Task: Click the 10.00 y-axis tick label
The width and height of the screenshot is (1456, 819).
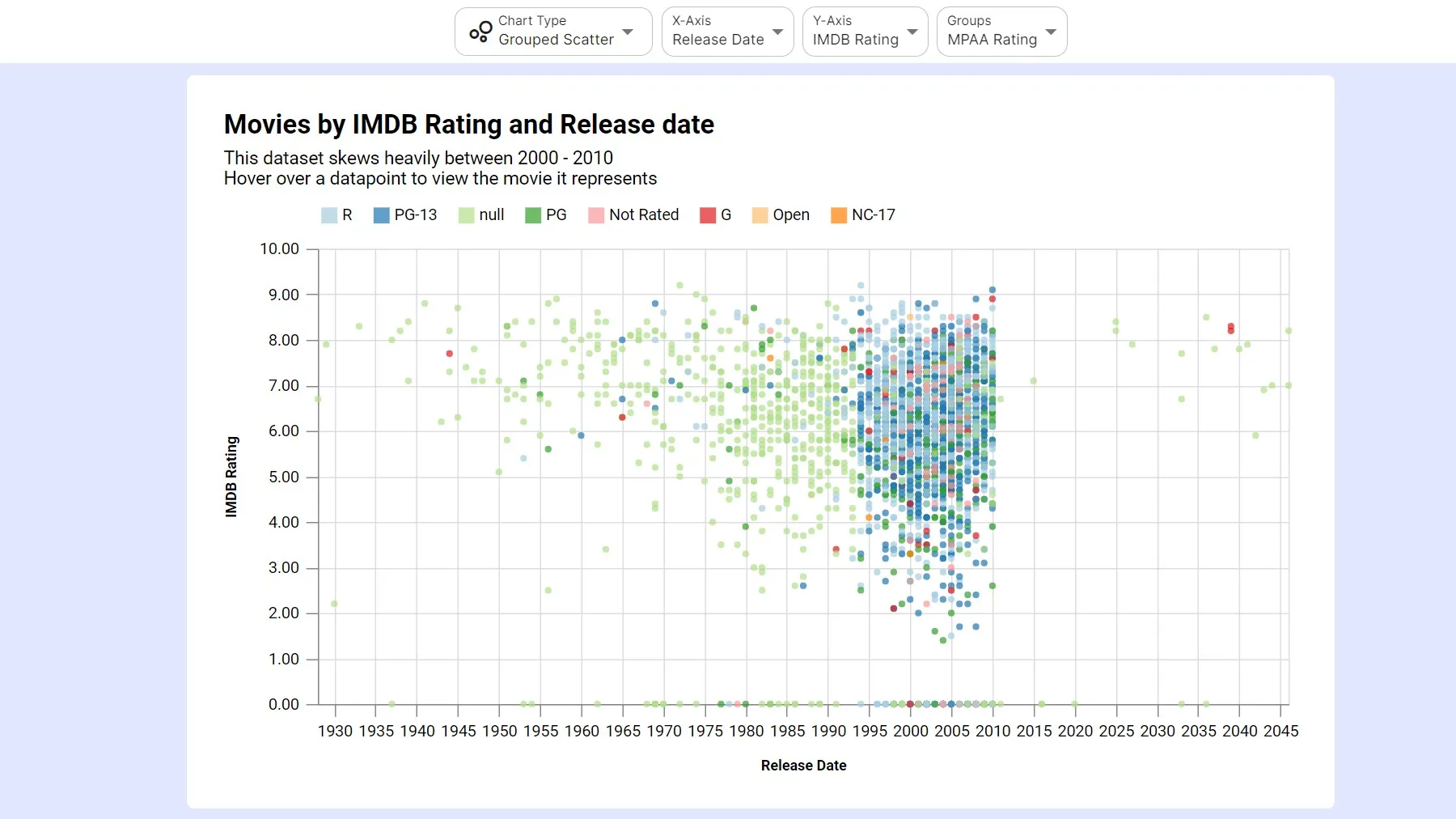Action: click(x=279, y=248)
